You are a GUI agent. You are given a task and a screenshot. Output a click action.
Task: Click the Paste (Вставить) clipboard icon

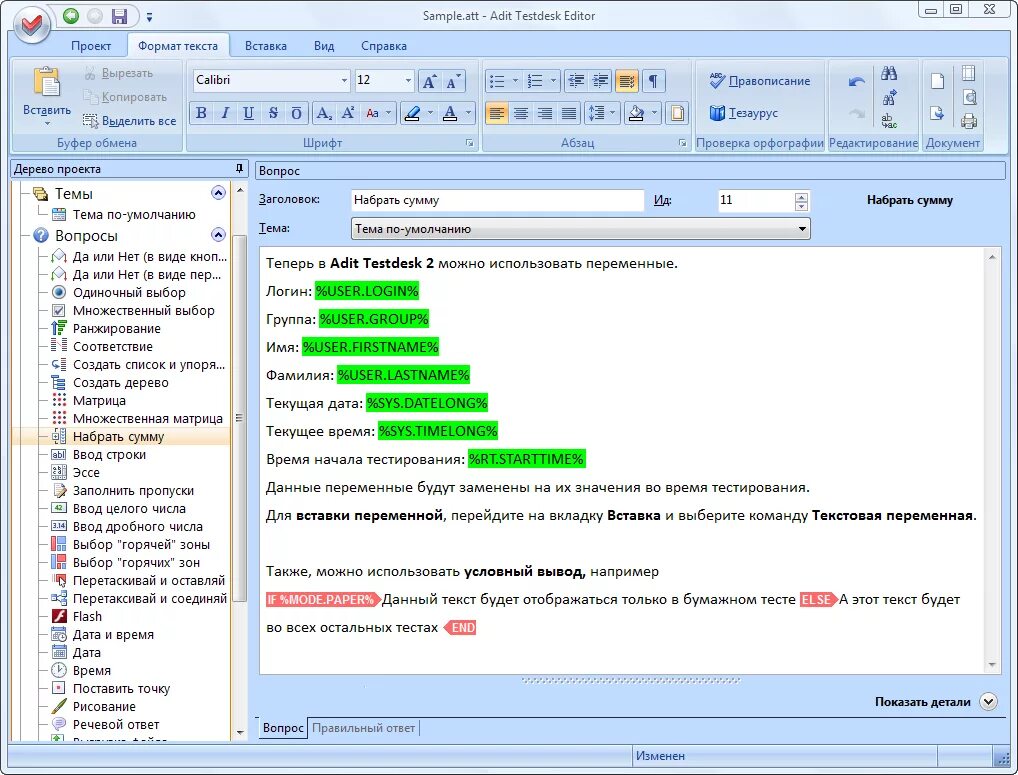pos(46,82)
